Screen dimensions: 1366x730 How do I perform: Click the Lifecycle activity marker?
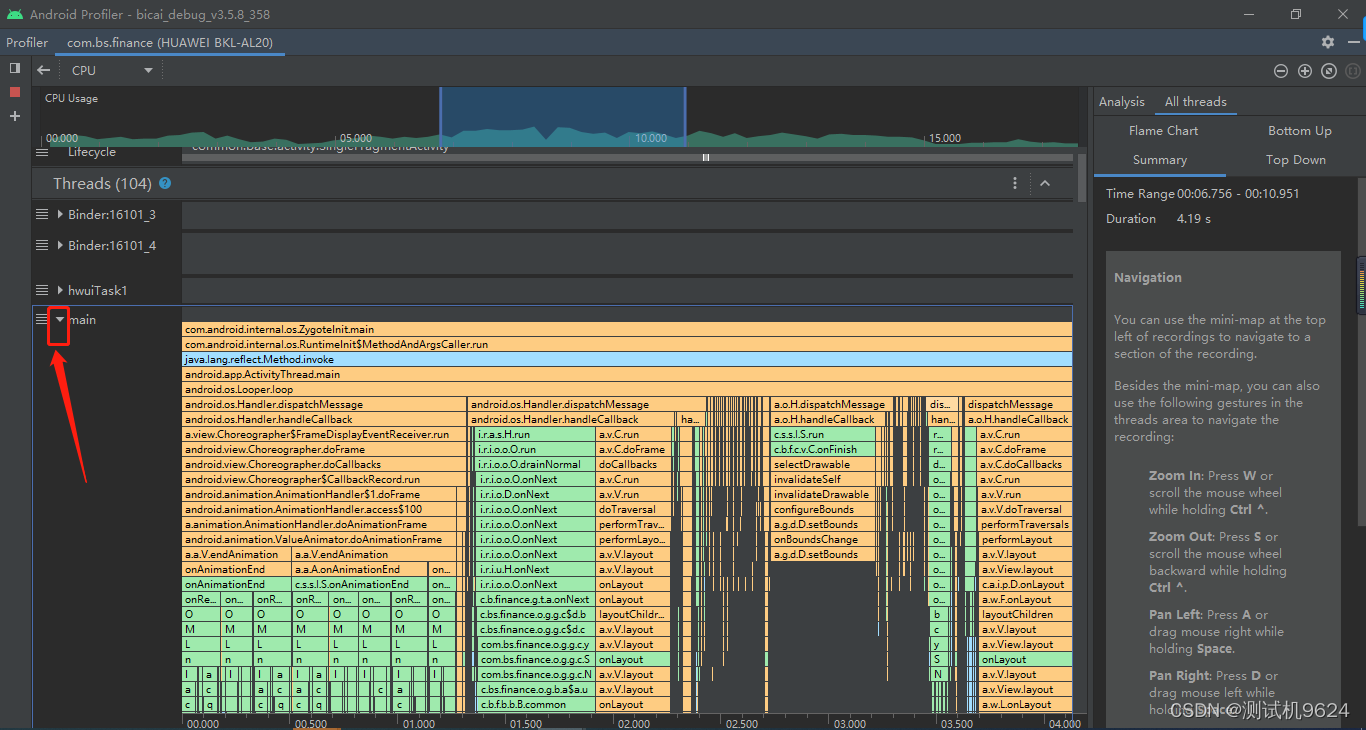(x=706, y=157)
